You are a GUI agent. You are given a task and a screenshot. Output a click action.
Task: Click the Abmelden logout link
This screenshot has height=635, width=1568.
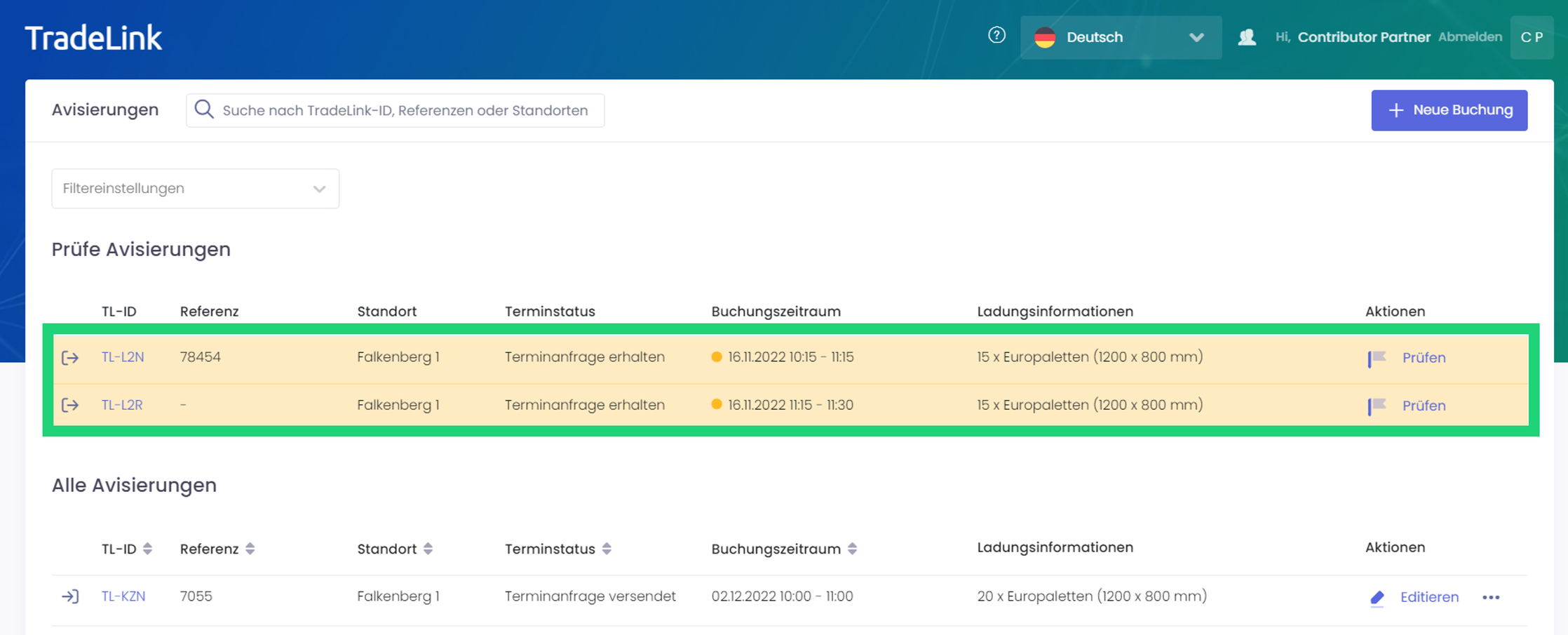1470,37
